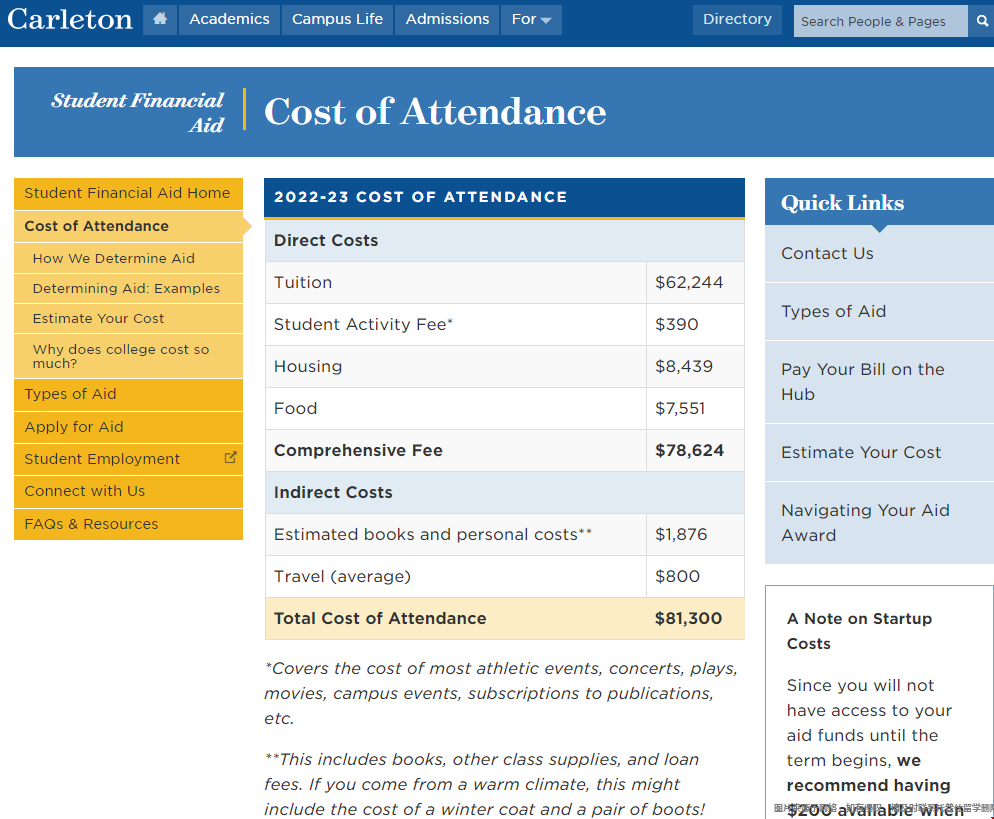Click the Tuition amount $62,244
Screen dimensions: 994x819
tap(689, 283)
